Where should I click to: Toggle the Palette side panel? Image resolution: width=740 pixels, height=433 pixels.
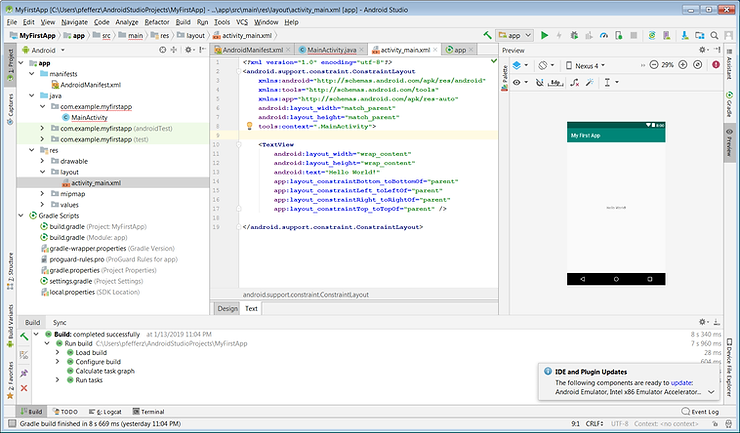point(504,78)
